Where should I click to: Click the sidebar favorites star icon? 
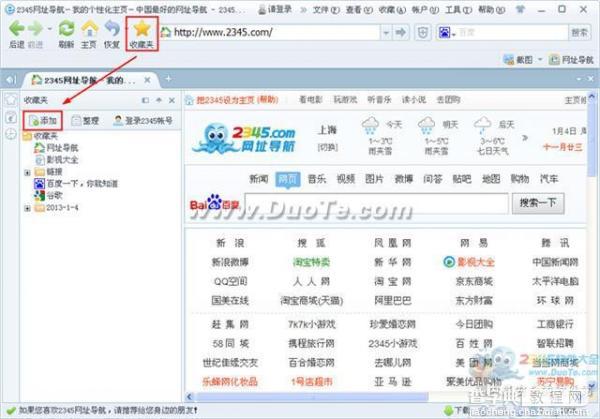click(x=11, y=99)
